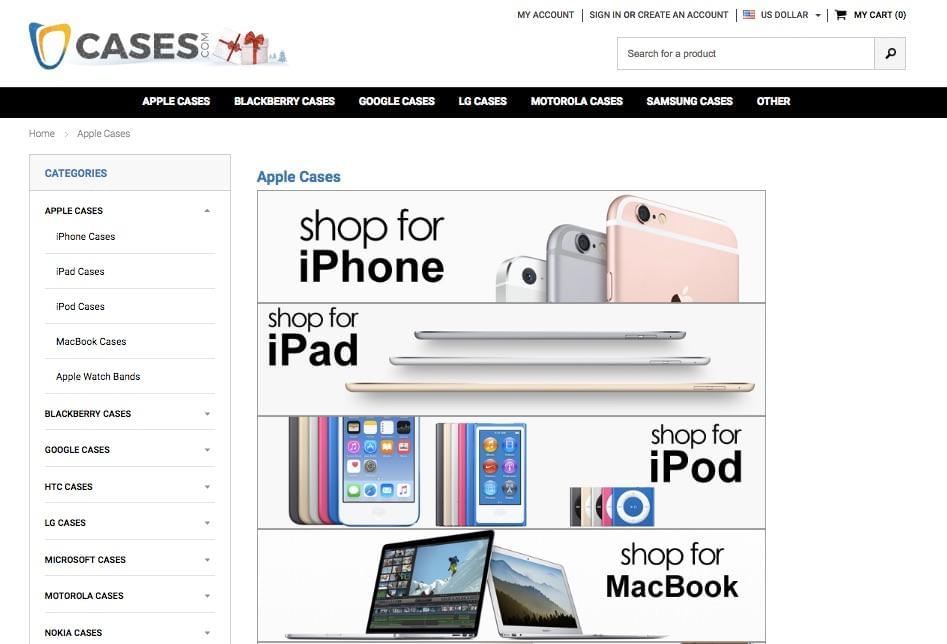Open Motorola Cases in the top menu

(576, 101)
